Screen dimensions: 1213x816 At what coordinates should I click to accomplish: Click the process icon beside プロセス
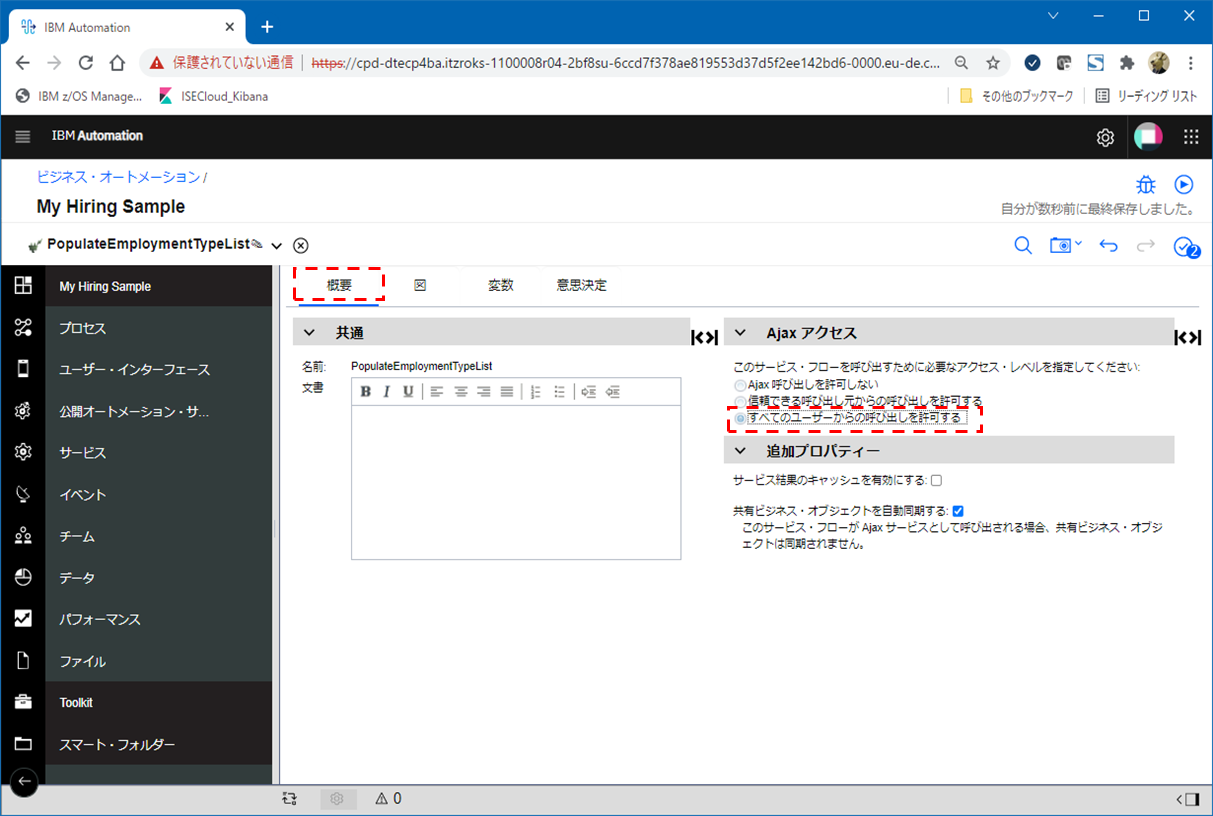[23, 328]
